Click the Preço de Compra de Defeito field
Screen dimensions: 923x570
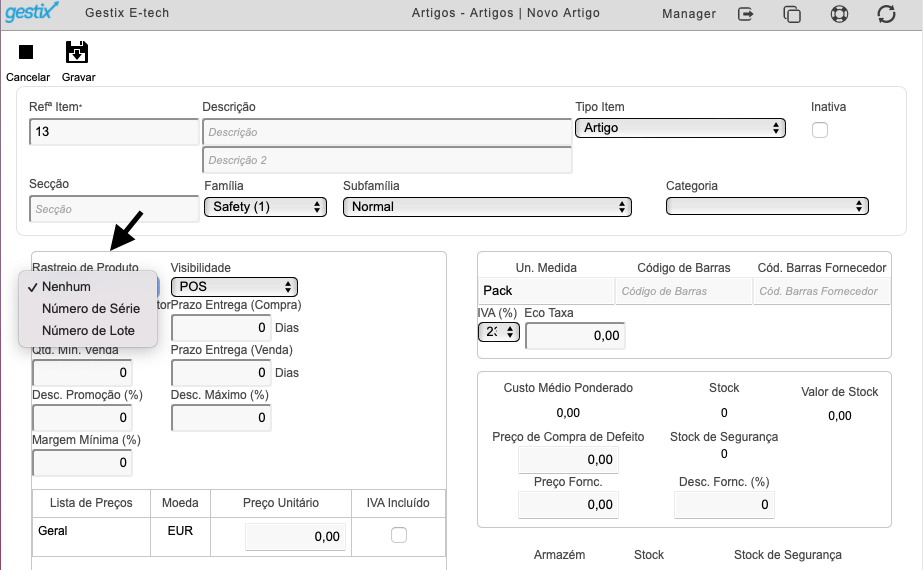click(568, 459)
